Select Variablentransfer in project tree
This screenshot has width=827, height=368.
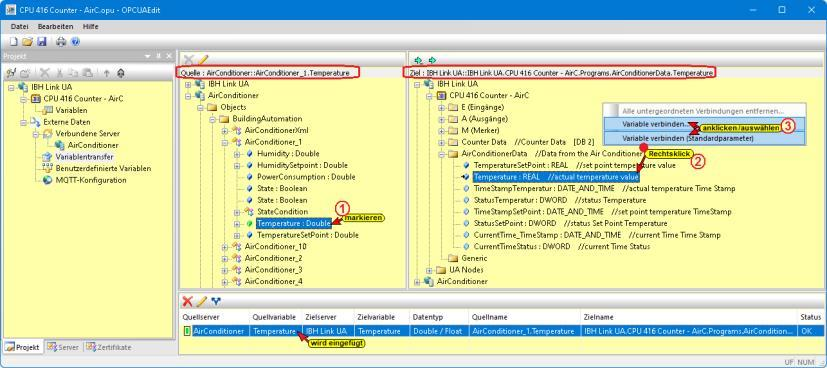click(x=84, y=157)
